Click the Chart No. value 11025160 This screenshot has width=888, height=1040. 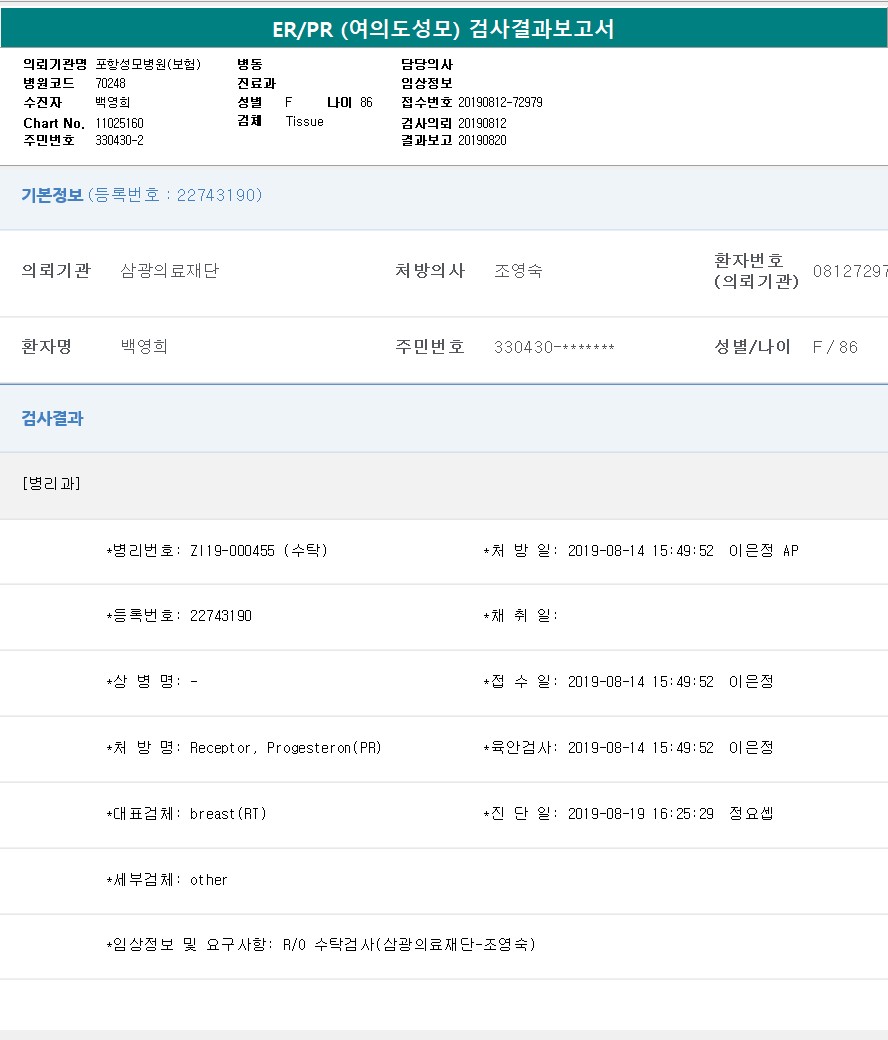point(119,123)
